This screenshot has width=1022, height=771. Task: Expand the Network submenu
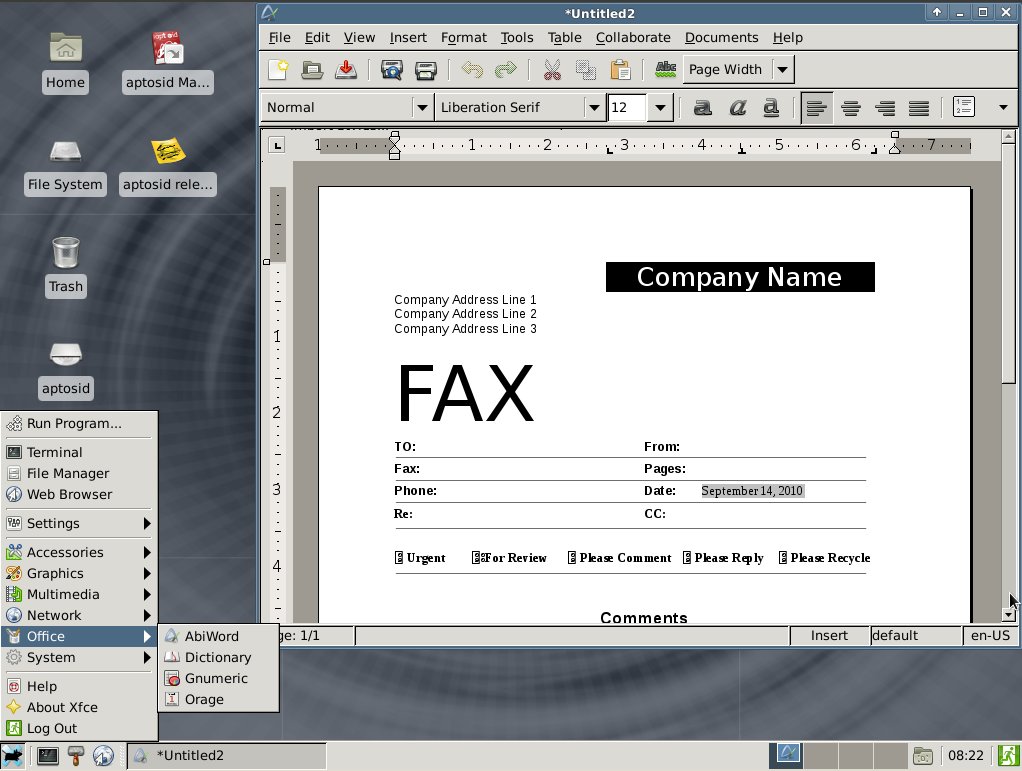[79, 615]
